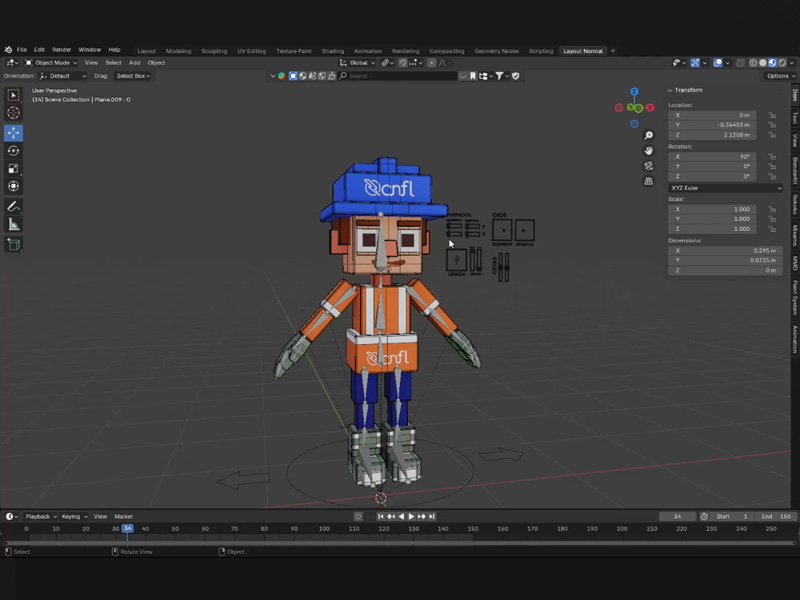Open the Object Mode dropdown
Viewport: 800px width, 600px height.
tap(51, 63)
